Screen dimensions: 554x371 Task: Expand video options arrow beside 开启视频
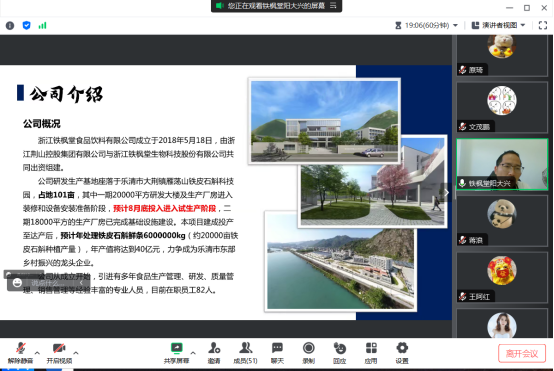76,353
